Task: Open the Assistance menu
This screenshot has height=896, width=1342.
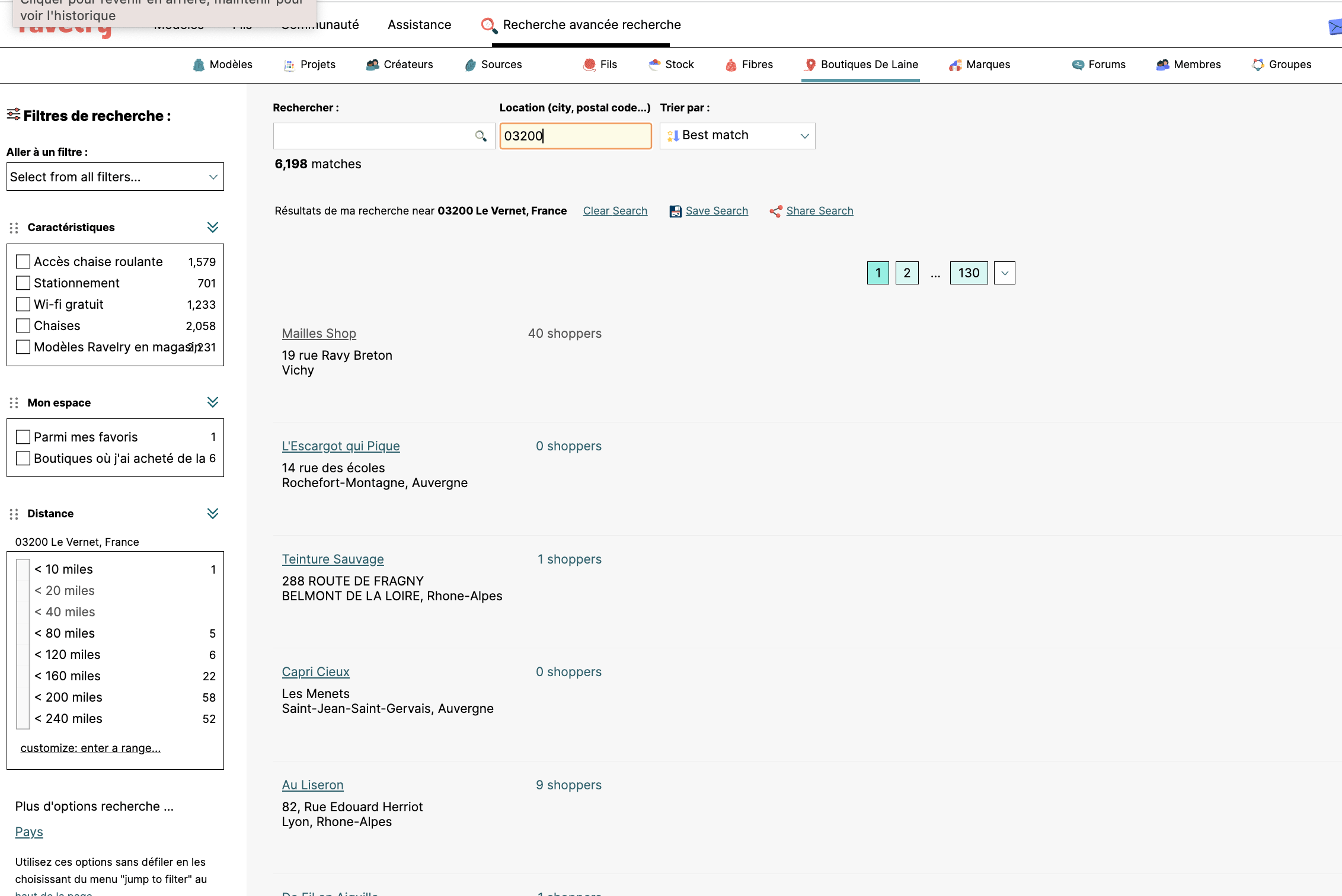Action: click(419, 25)
